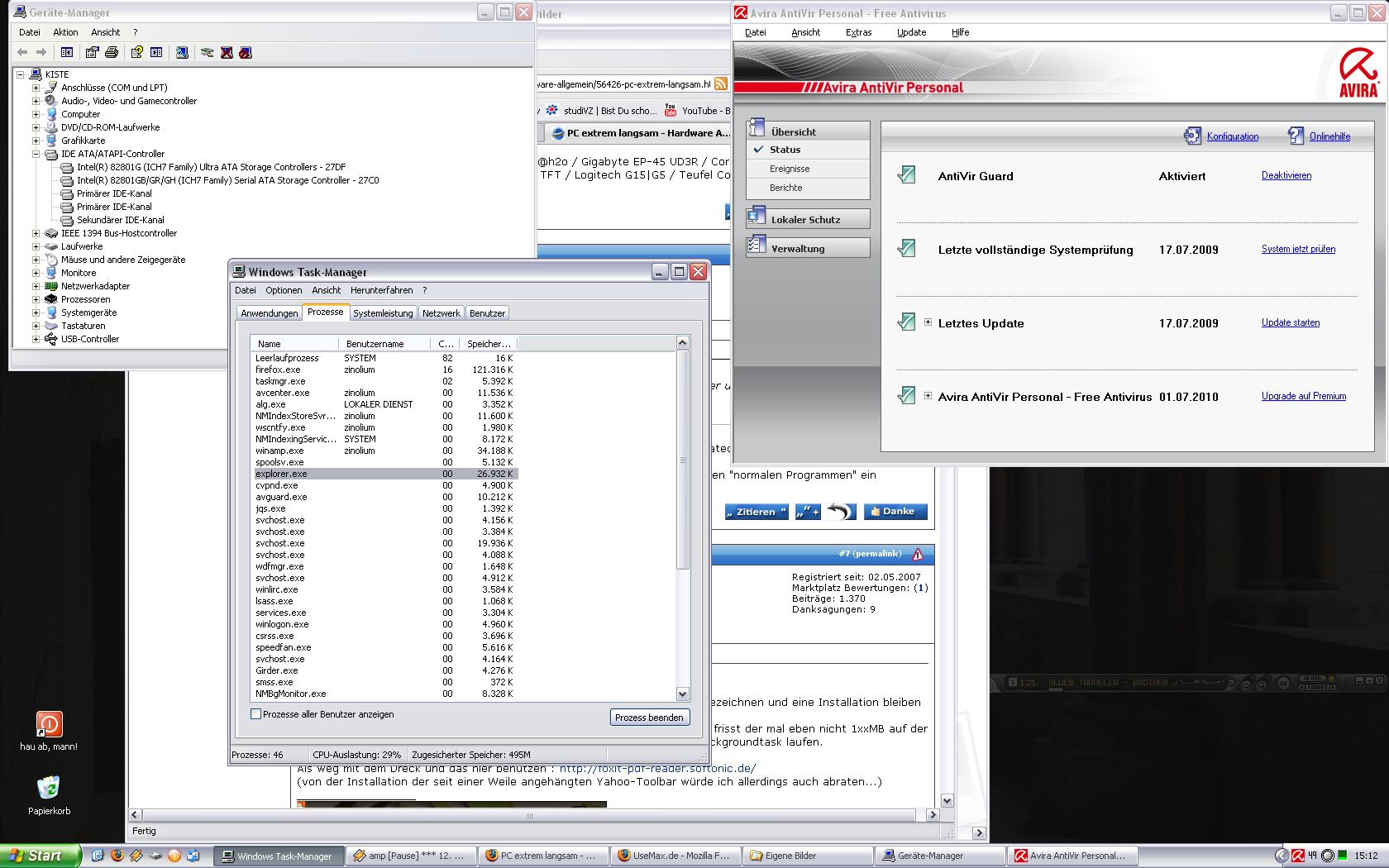Viewport: 1389px width, 868px height.
Task: Switch to the Netzwerk tab in Task-Manager
Action: point(442,313)
